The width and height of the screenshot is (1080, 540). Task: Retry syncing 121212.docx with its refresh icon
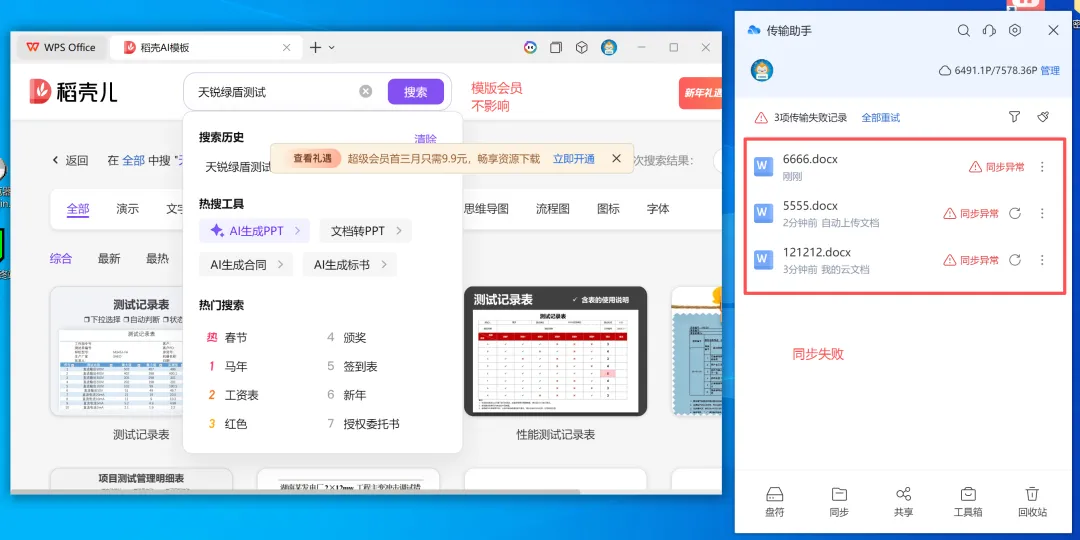pos(1015,260)
